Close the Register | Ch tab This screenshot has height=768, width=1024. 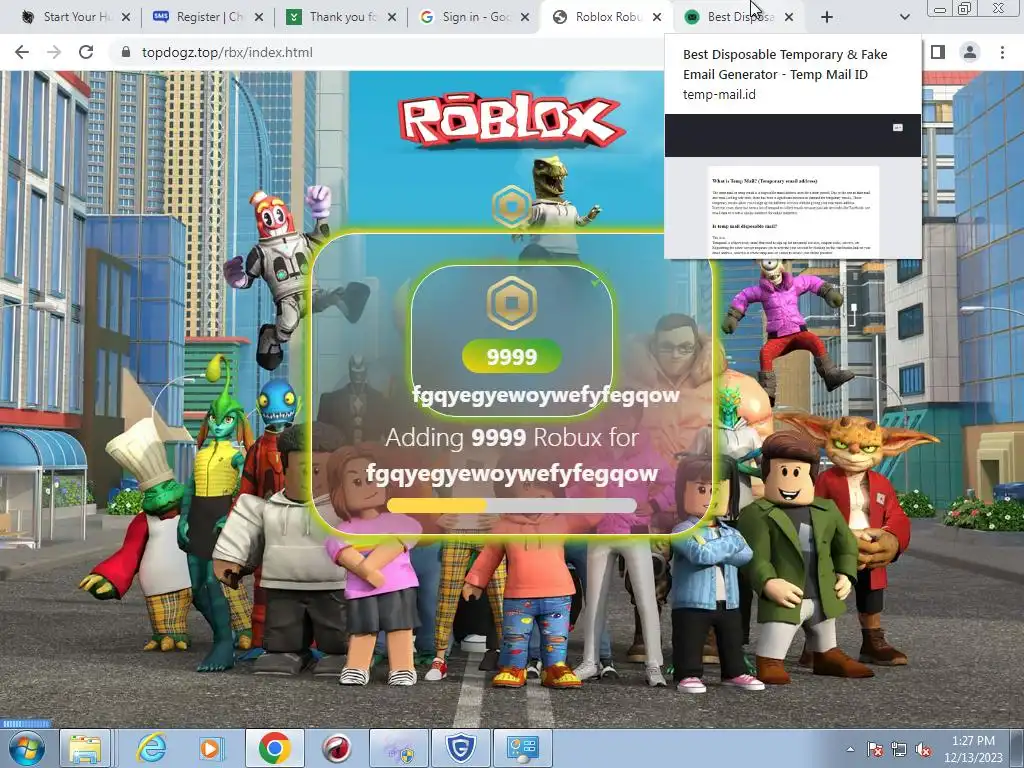click(259, 17)
